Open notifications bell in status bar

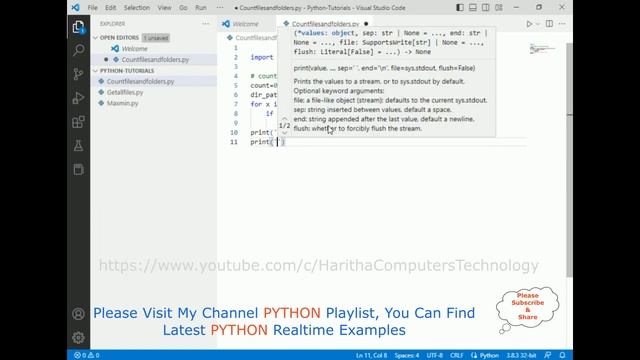(x=562, y=355)
